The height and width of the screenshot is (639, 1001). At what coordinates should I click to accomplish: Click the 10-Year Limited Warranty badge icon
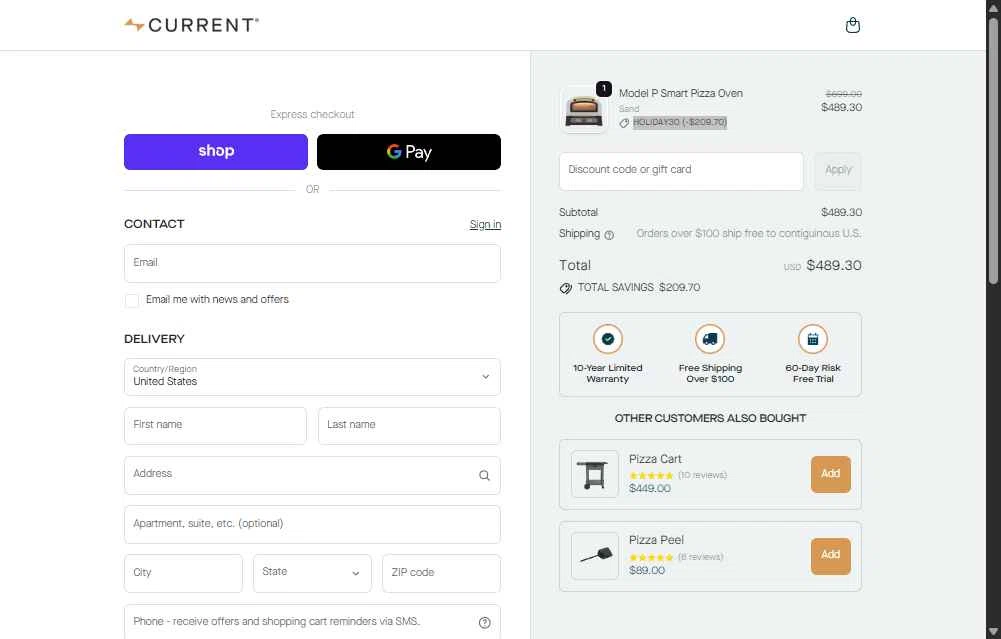pyautogui.click(x=608, y=339)
